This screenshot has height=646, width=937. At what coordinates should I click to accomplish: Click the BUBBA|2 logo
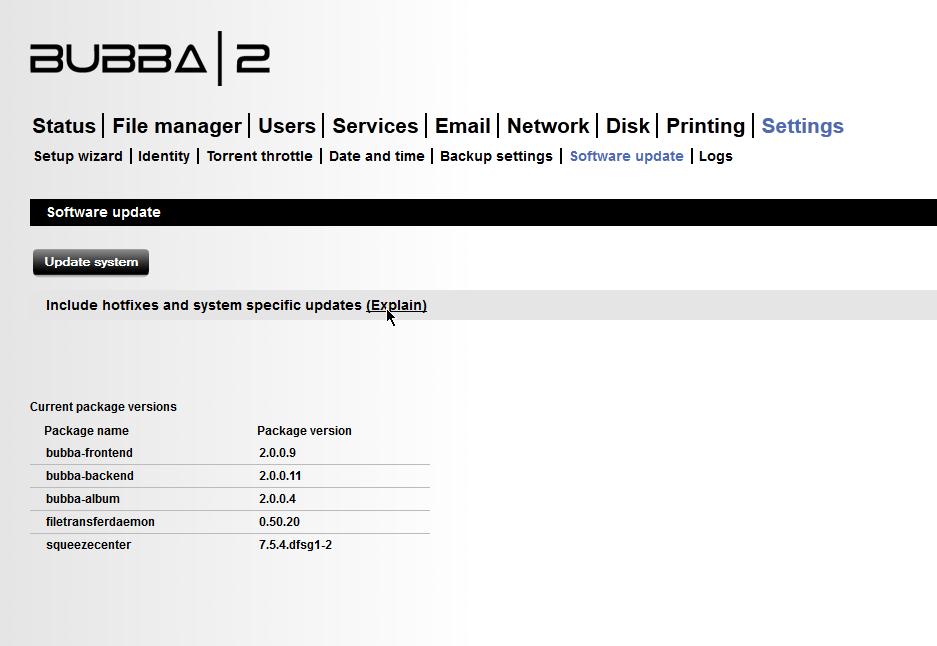click(x=150, y=60)
